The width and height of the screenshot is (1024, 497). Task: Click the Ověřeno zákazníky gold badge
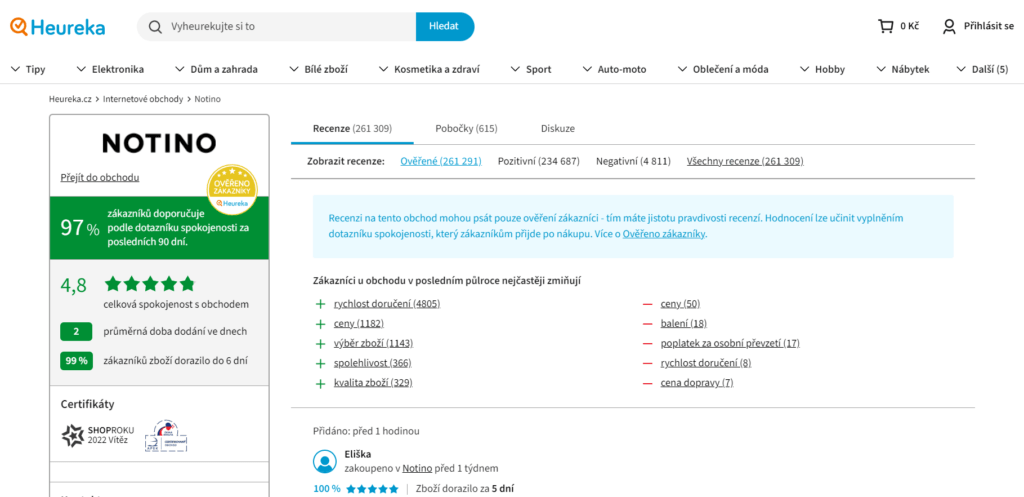(x=232, y=190)
